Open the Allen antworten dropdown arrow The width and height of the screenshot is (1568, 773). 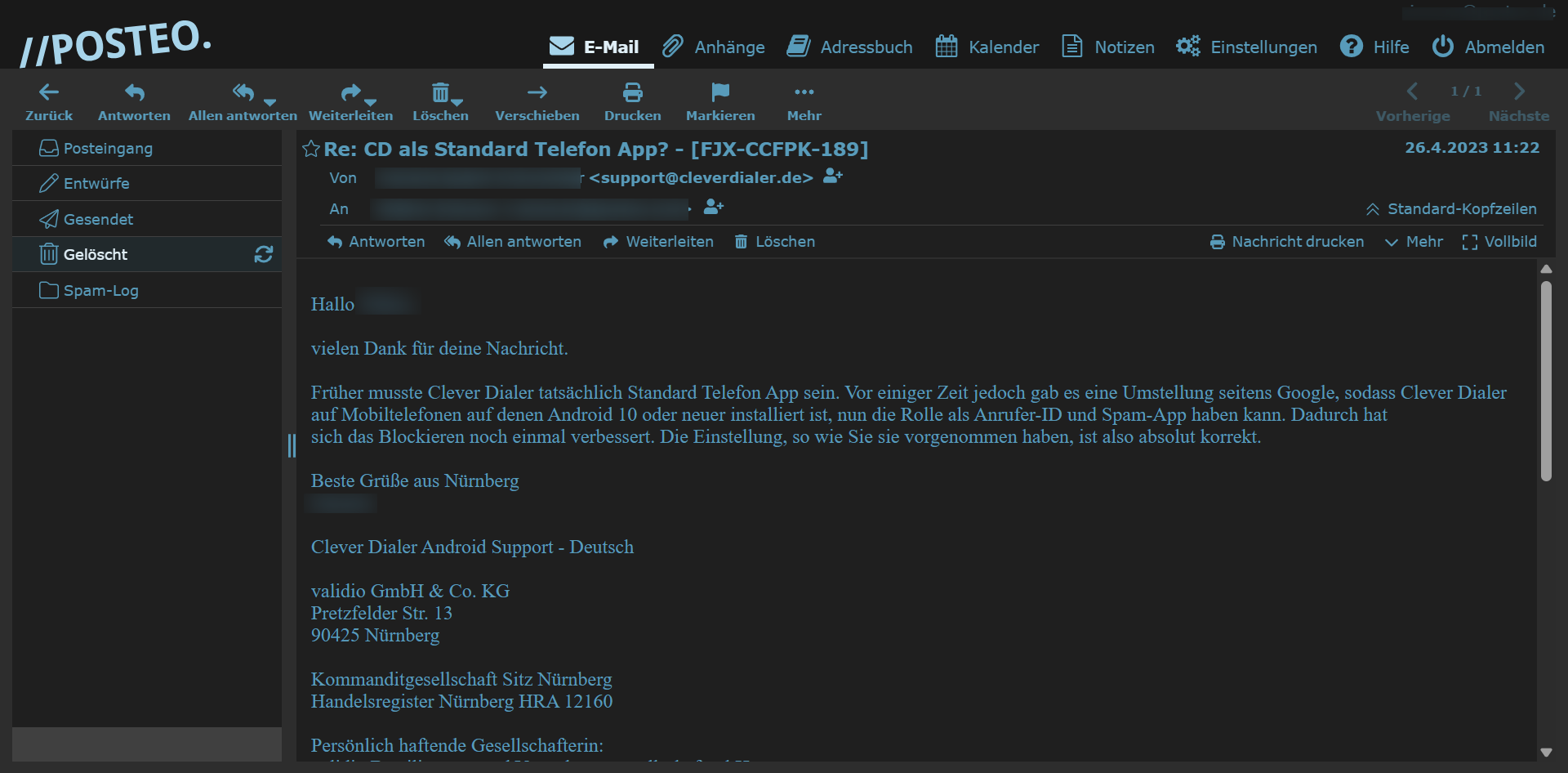pyautogui.click(x=270, y=103)
